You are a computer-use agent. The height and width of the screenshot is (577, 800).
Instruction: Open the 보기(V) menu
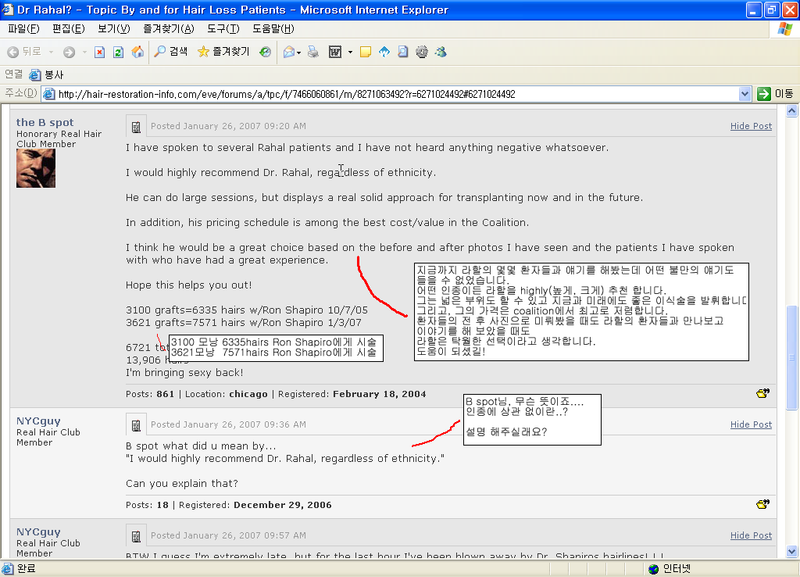coord(114,29)
